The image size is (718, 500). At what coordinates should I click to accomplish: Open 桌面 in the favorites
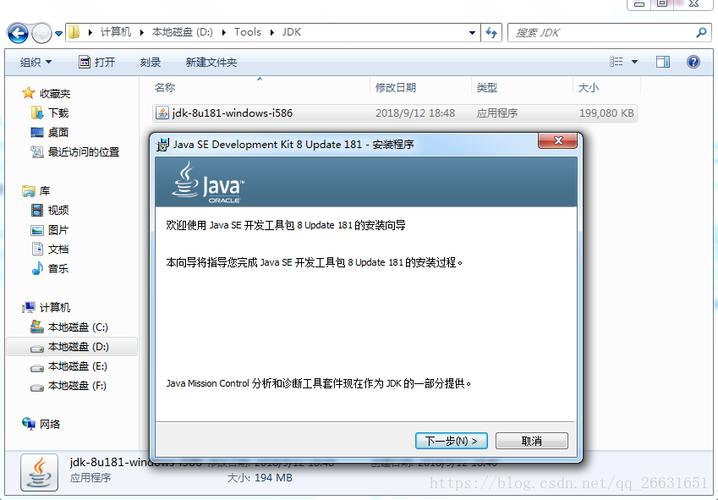pyautogui.click(x=49, y=132)
